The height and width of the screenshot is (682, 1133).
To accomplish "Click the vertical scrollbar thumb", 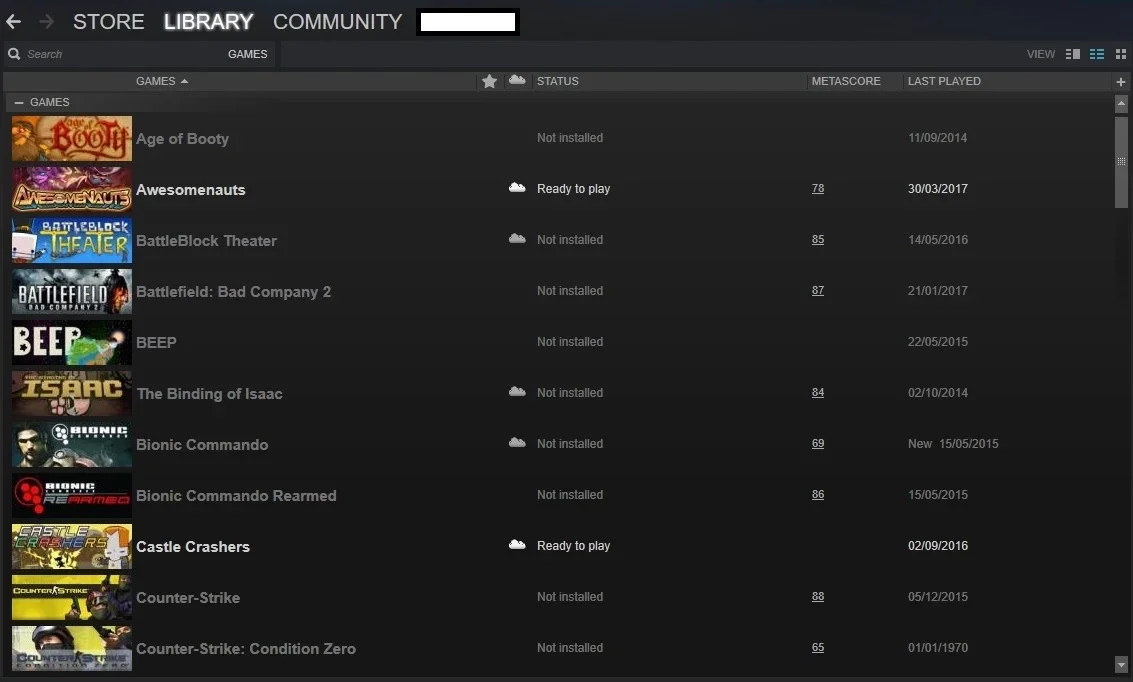I will pyautogui.click(x=1121, y=162).
